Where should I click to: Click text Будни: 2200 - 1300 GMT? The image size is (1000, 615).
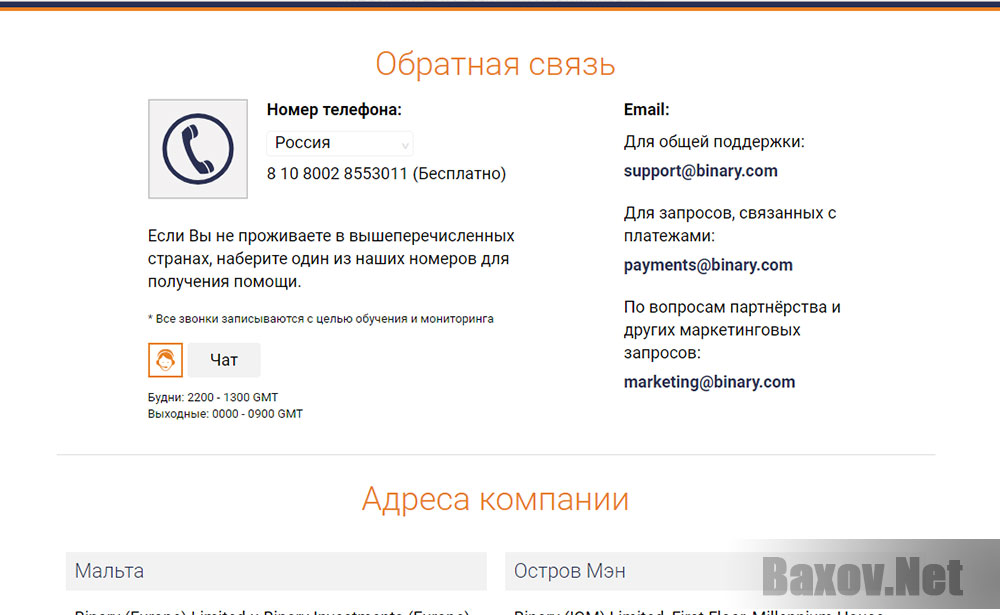pos(213,397)
